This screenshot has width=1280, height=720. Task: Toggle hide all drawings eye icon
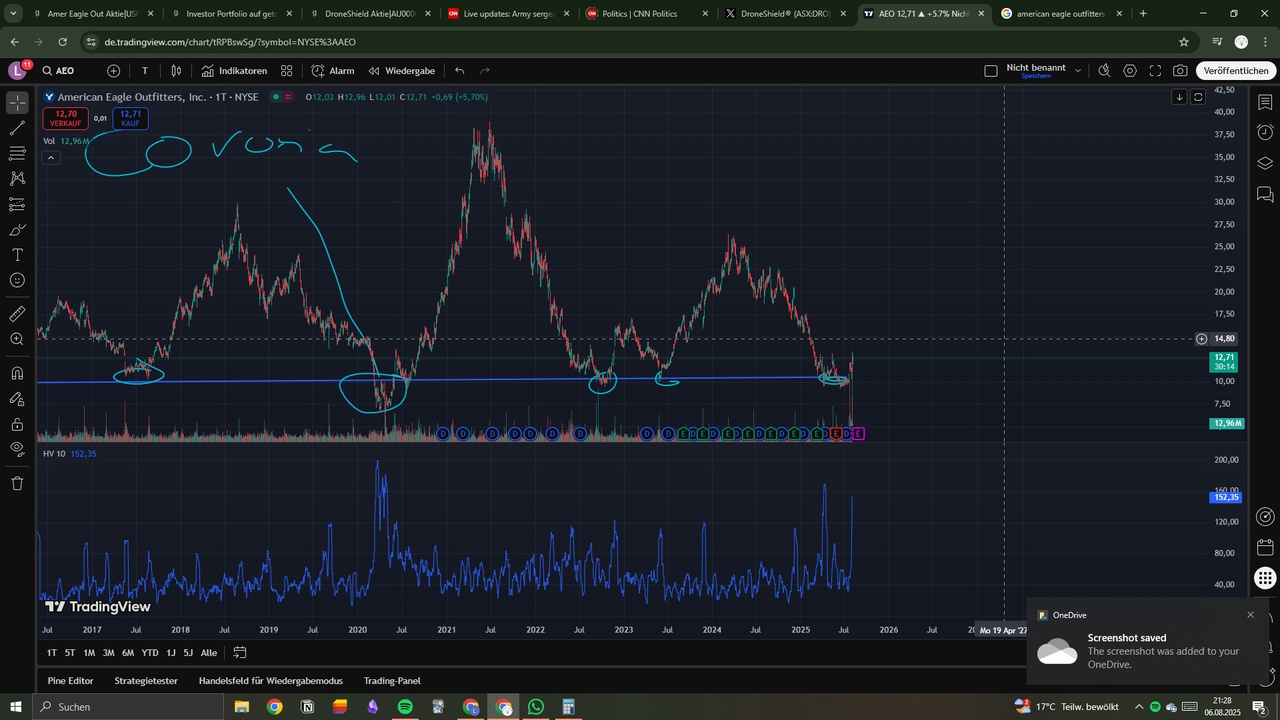(17, 449)
